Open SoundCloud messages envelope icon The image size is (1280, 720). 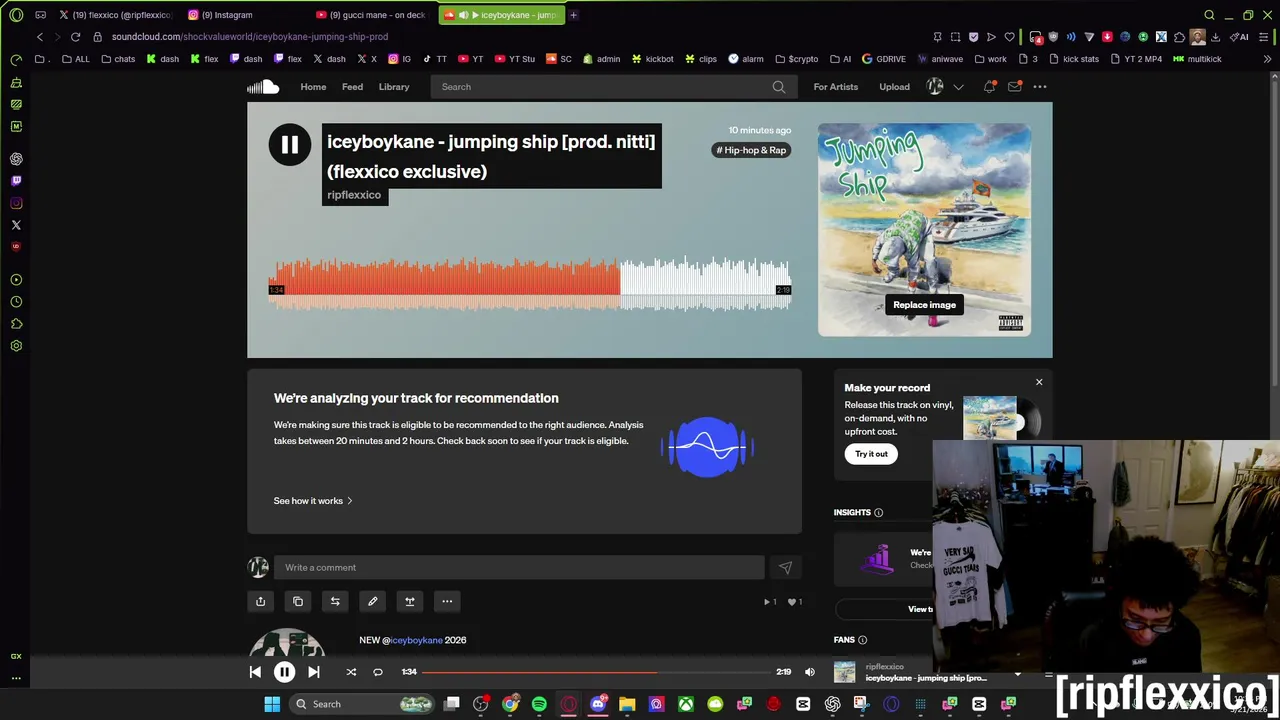(1014, 87)
